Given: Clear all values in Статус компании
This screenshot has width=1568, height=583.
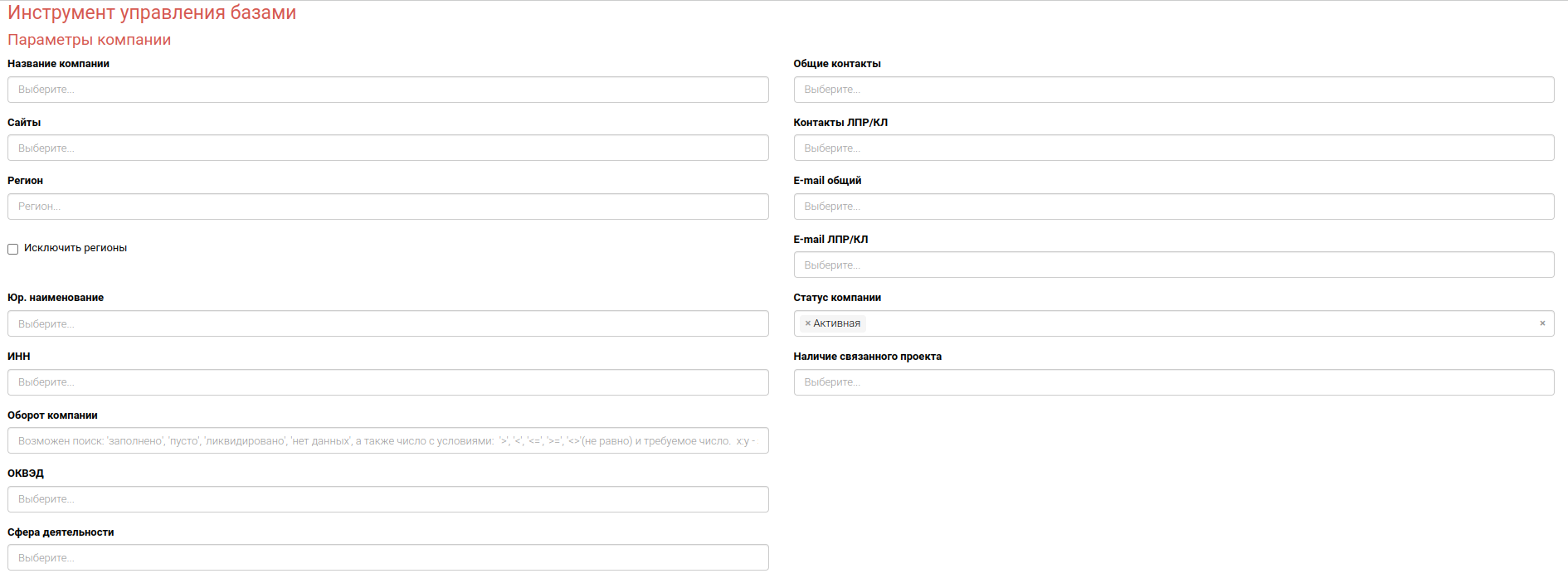Looking at the screenshot, I should [x=1542, y=323].
